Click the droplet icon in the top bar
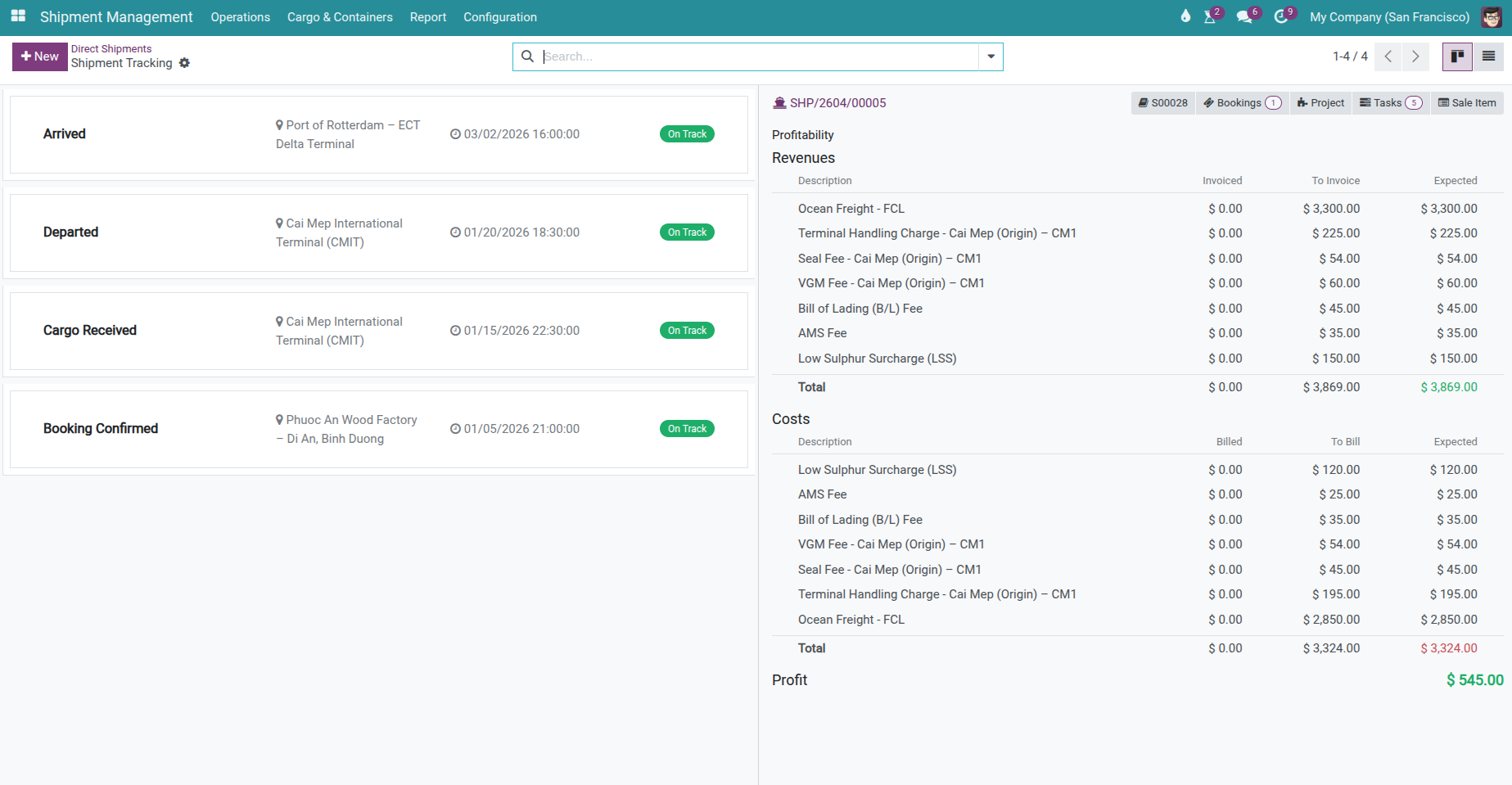The height and width of the screenshot is (785, 1512). (1185, 16)
